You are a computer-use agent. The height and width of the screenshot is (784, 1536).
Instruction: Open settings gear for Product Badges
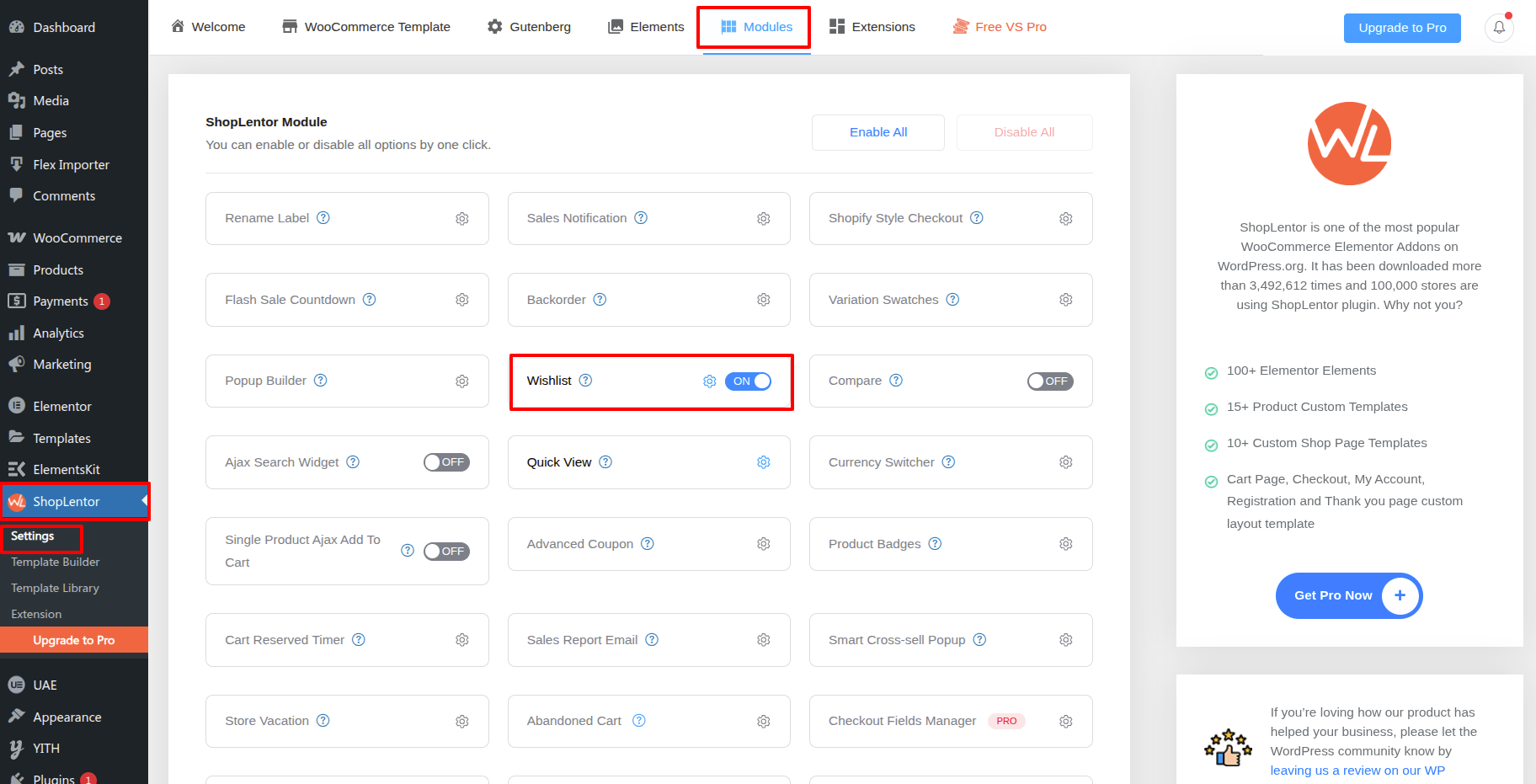1066,544
